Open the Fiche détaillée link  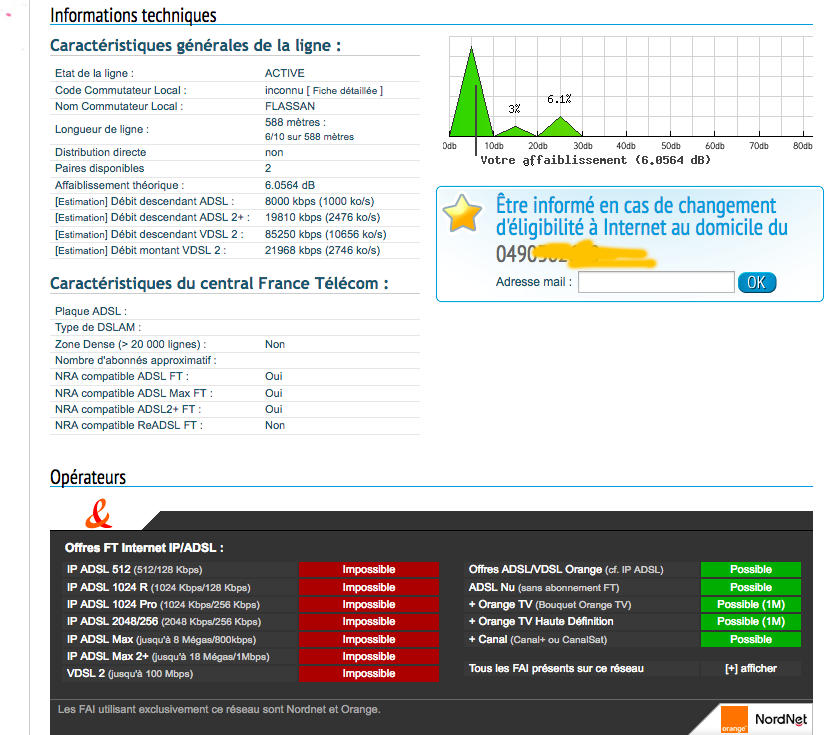click(x=345, y=91)
